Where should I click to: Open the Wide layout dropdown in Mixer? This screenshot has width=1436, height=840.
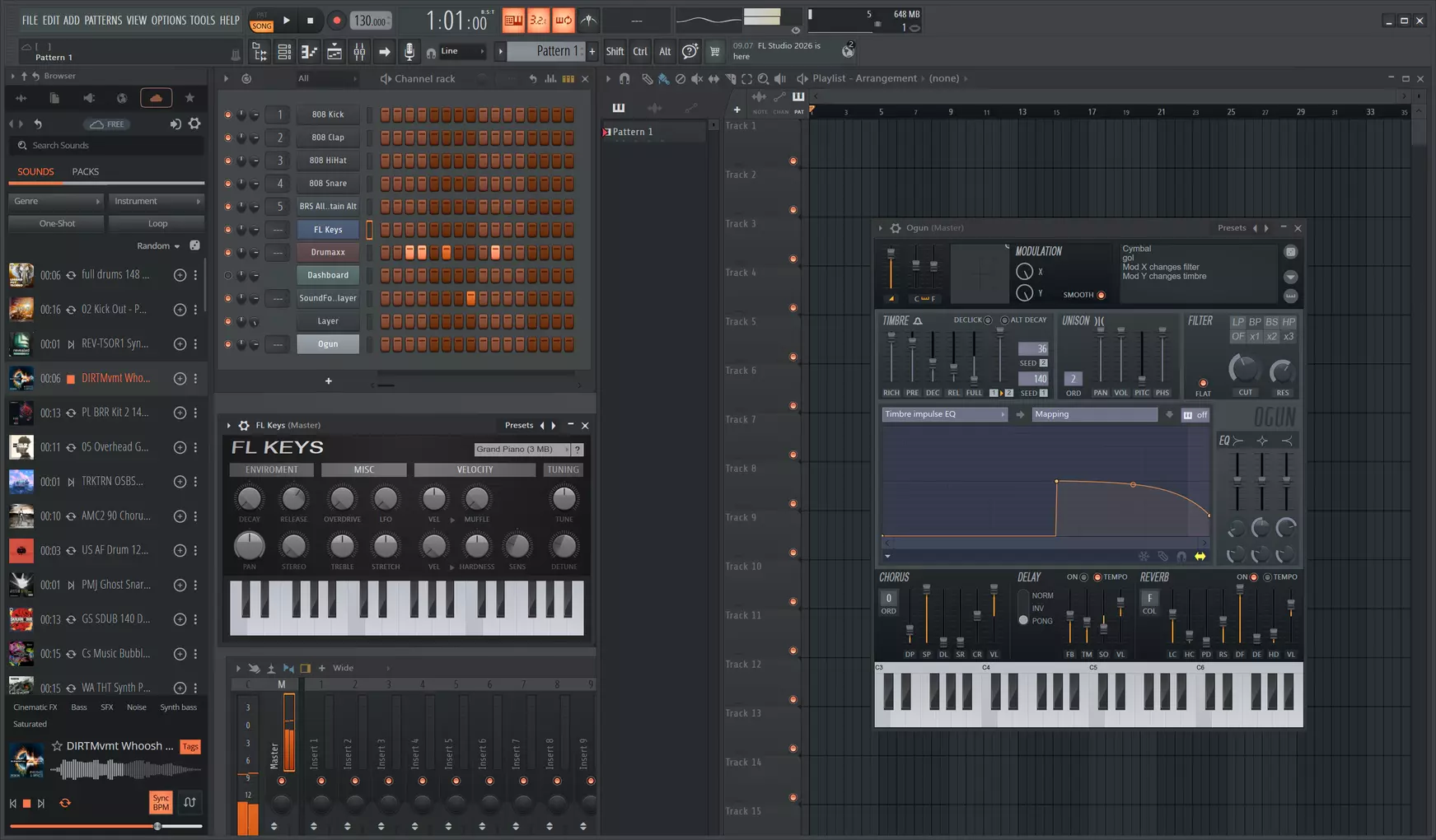[361, 668]
